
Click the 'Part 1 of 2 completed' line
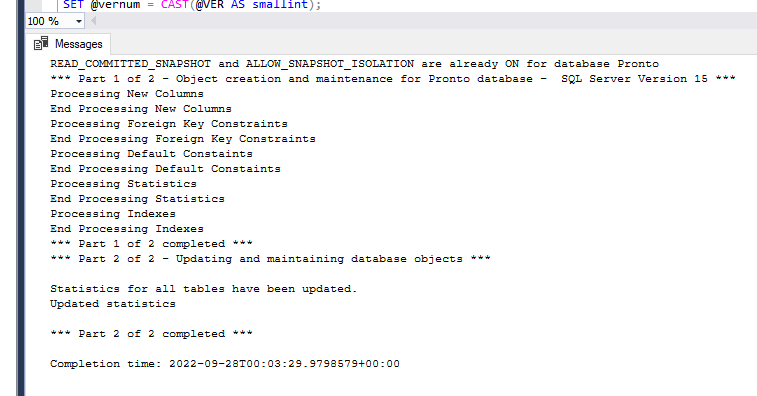[x=151, y=244]
